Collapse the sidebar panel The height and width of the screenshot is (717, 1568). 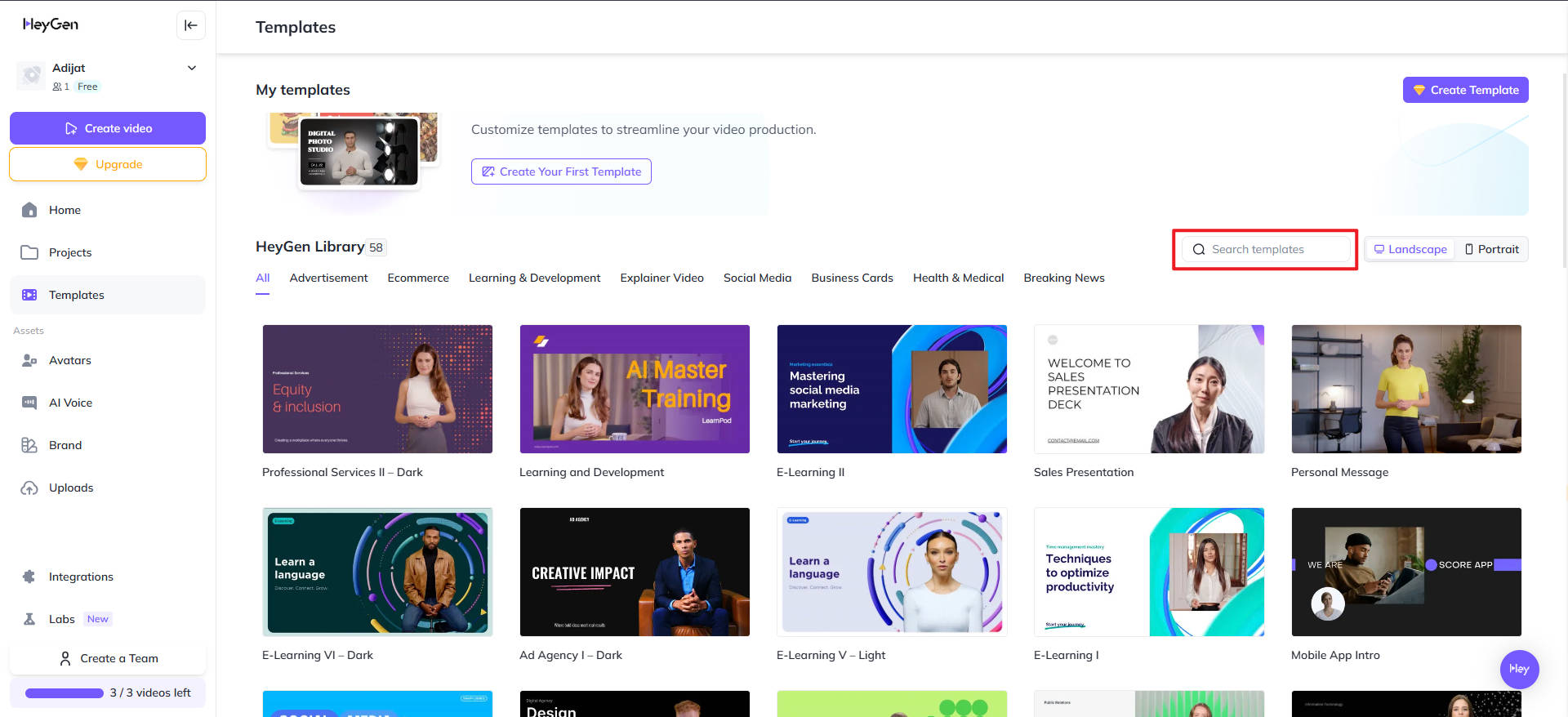point(191,25)
